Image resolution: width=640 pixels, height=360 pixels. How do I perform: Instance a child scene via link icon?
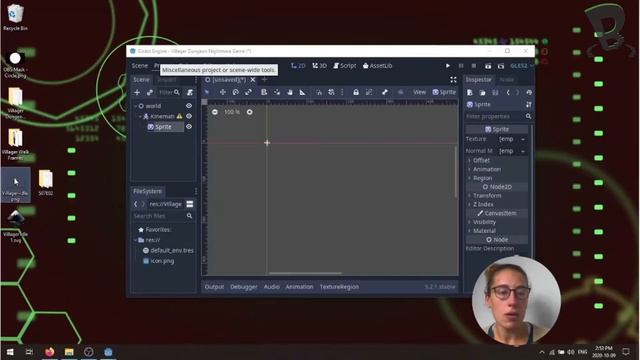150,93
